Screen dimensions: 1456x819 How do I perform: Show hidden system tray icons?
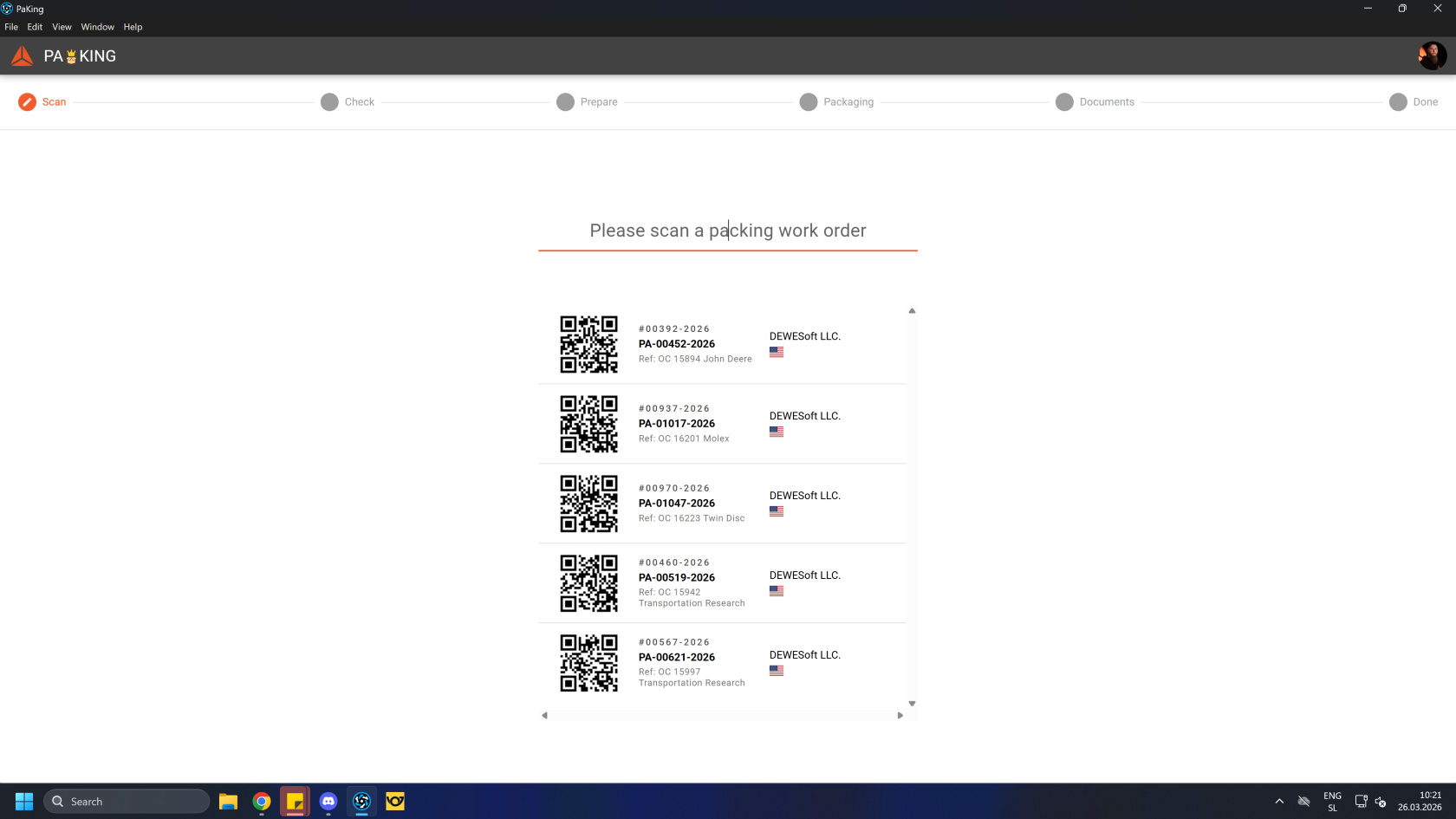click(x=1279, y=802)
